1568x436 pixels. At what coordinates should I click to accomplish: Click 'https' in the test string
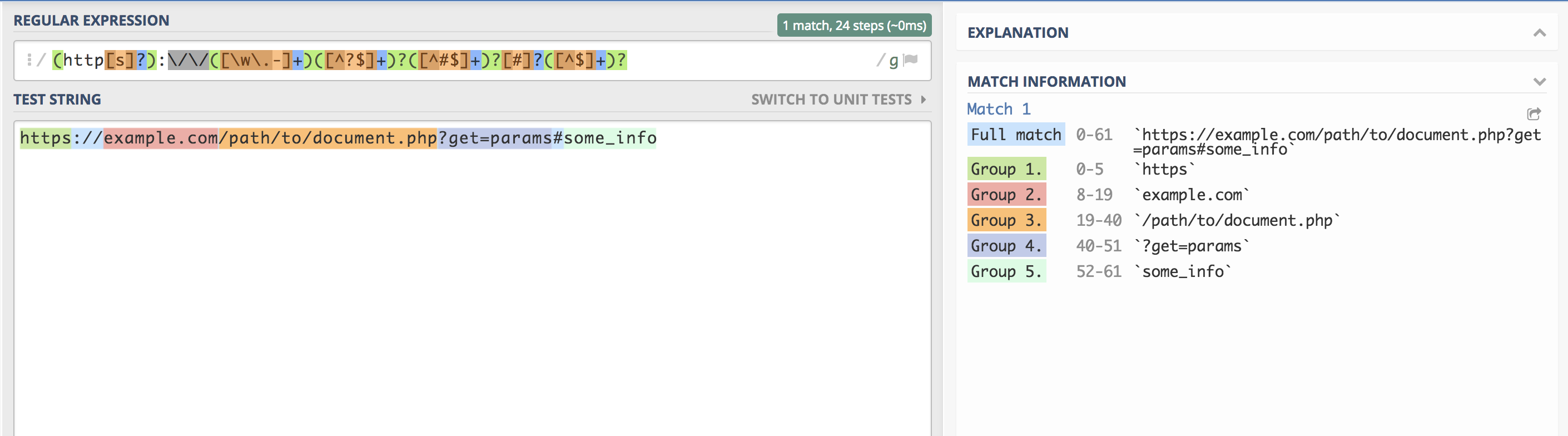click(46, 138)
